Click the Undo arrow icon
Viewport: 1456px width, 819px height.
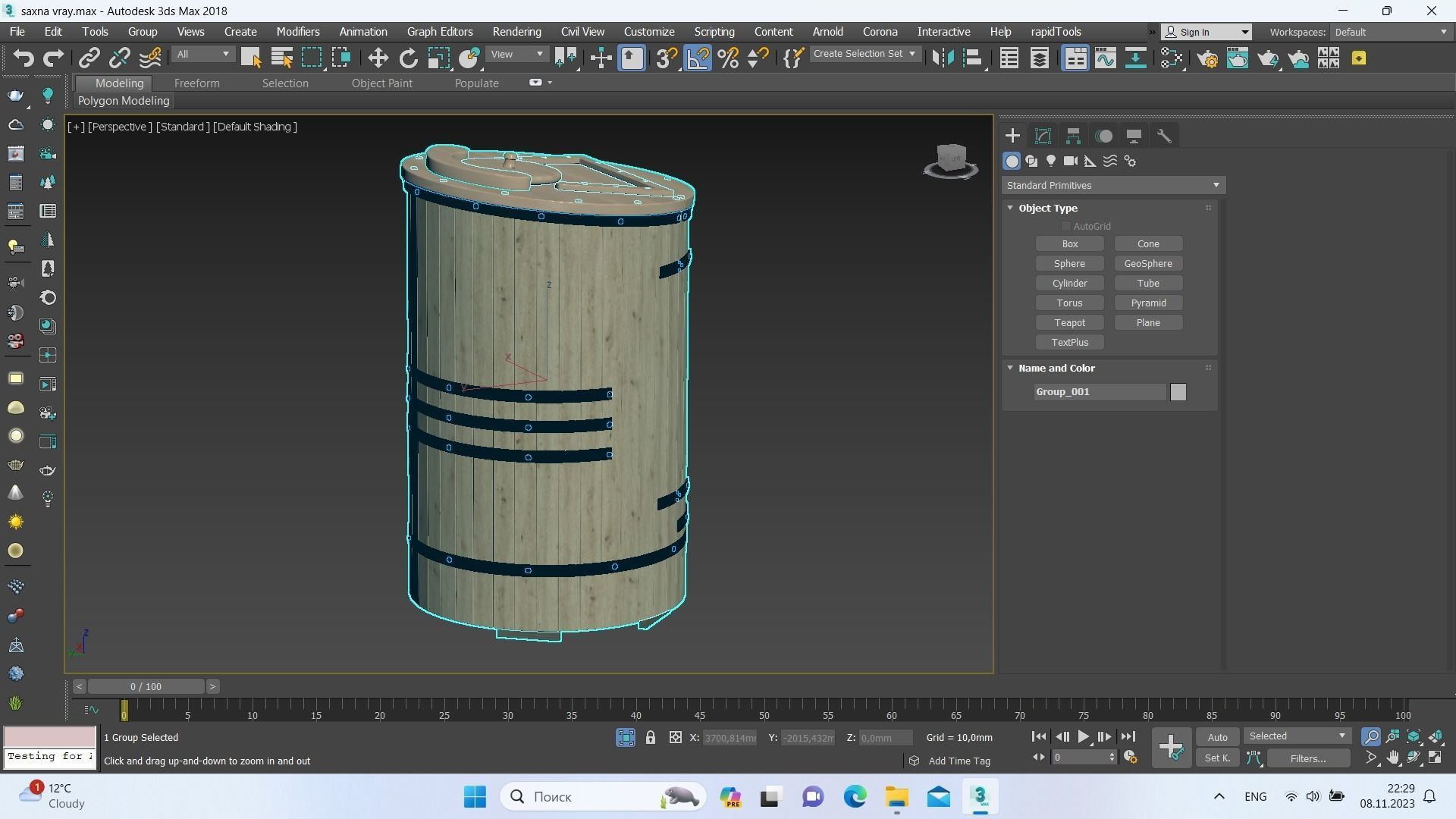(x=24, y=58)
